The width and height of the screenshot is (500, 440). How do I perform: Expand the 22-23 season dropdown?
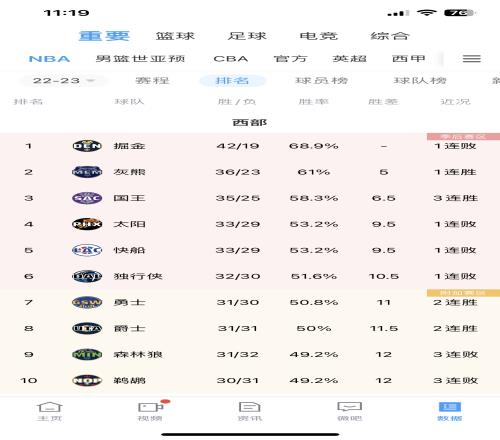tap(63, 81)
